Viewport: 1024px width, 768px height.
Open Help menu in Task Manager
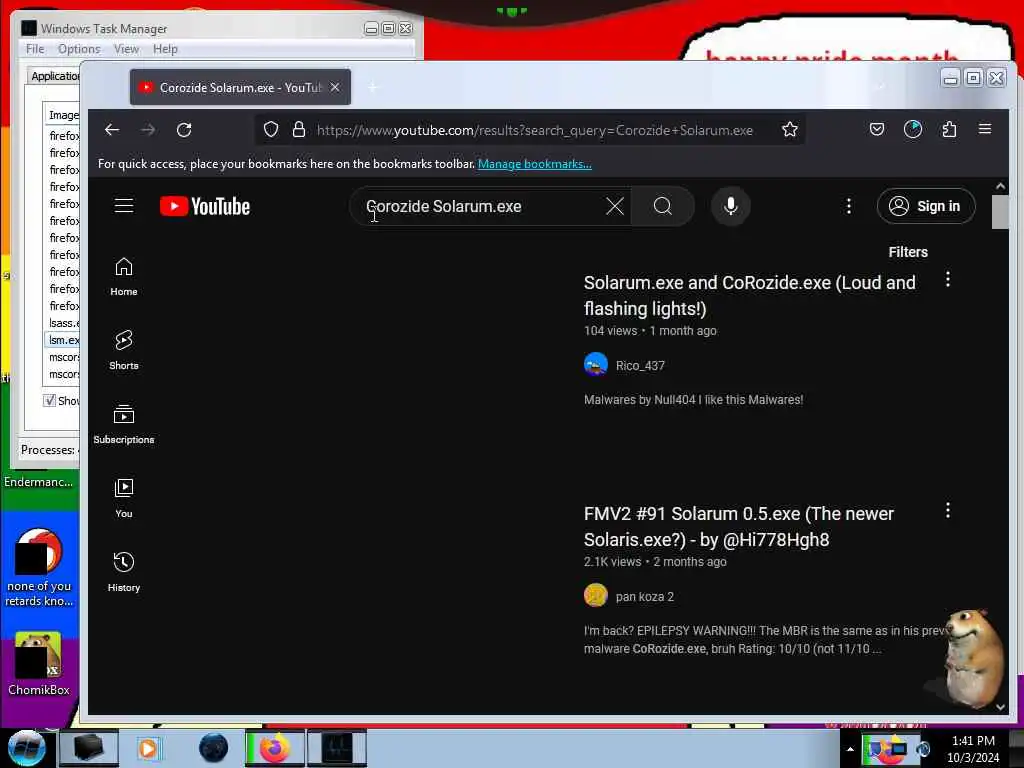tap(165, 49)
